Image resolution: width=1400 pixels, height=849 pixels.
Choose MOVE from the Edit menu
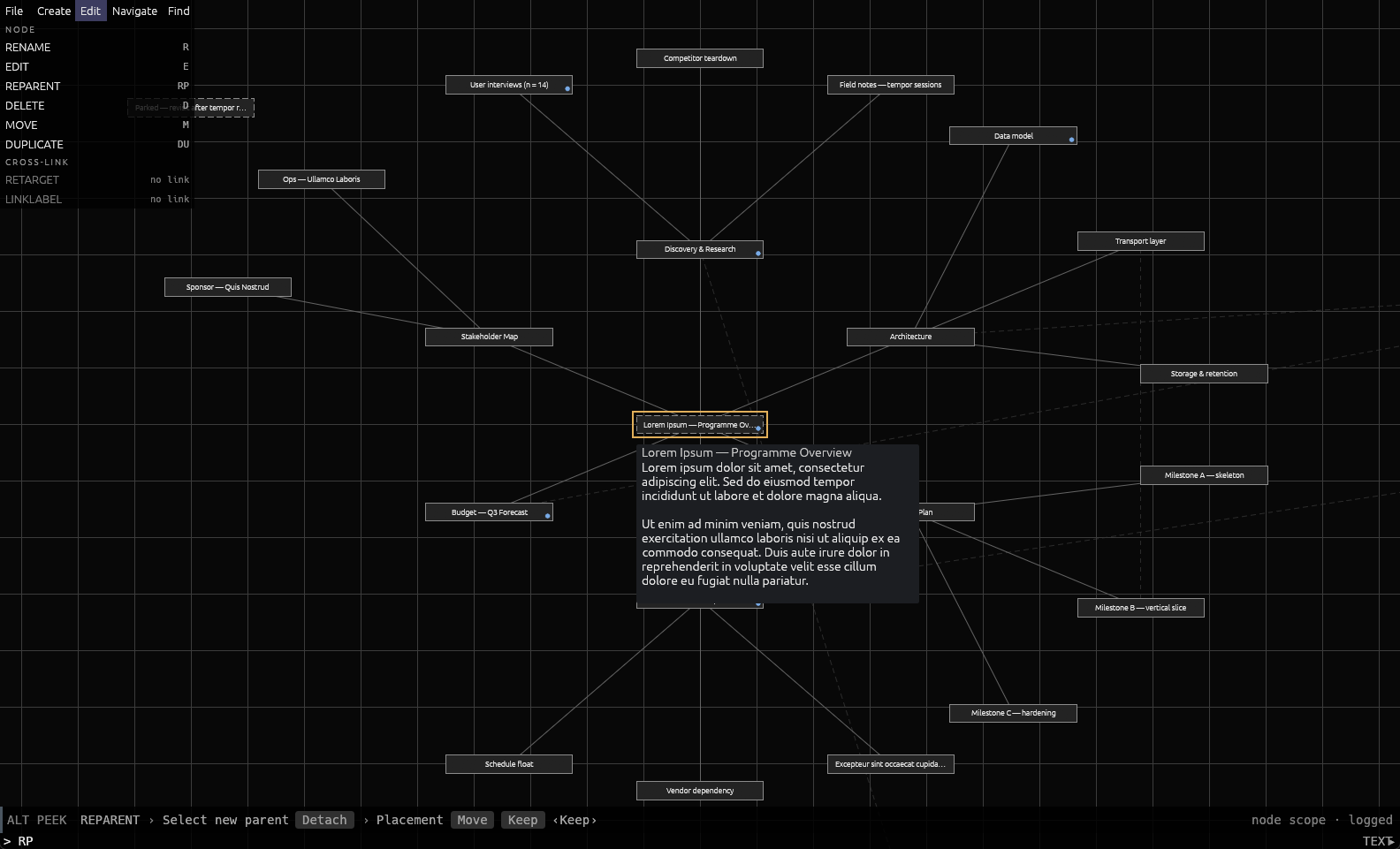point(96,125)
